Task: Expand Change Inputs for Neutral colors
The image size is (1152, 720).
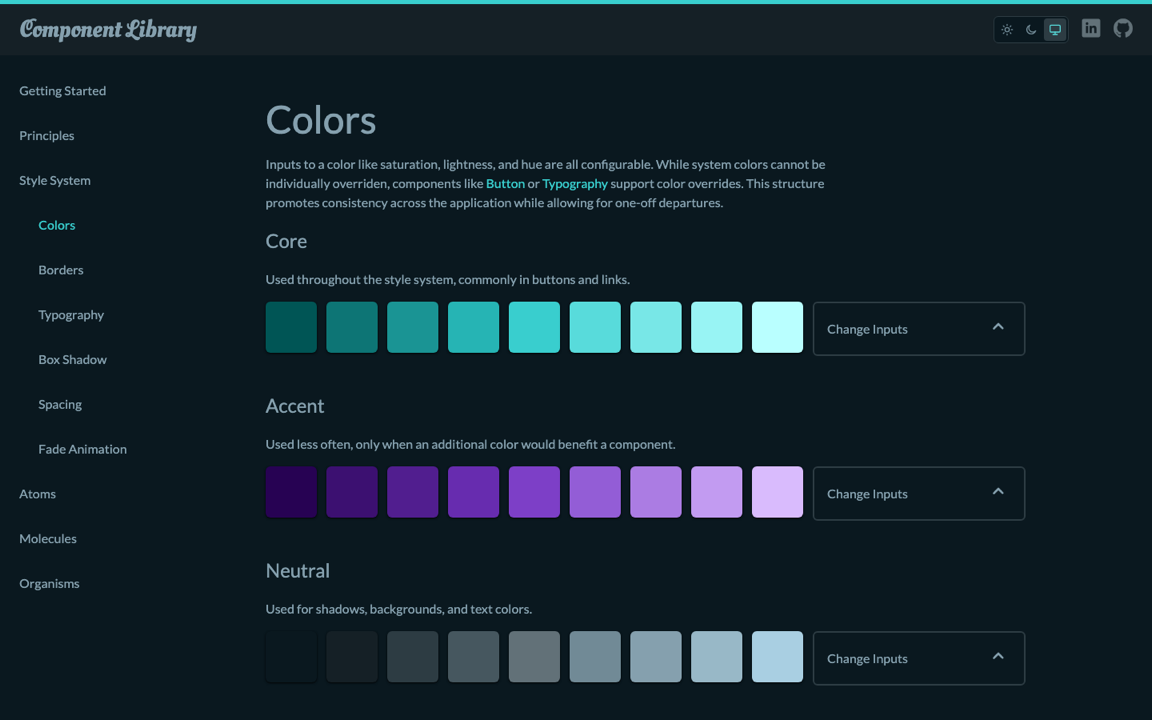Action: tap(918, 658)
